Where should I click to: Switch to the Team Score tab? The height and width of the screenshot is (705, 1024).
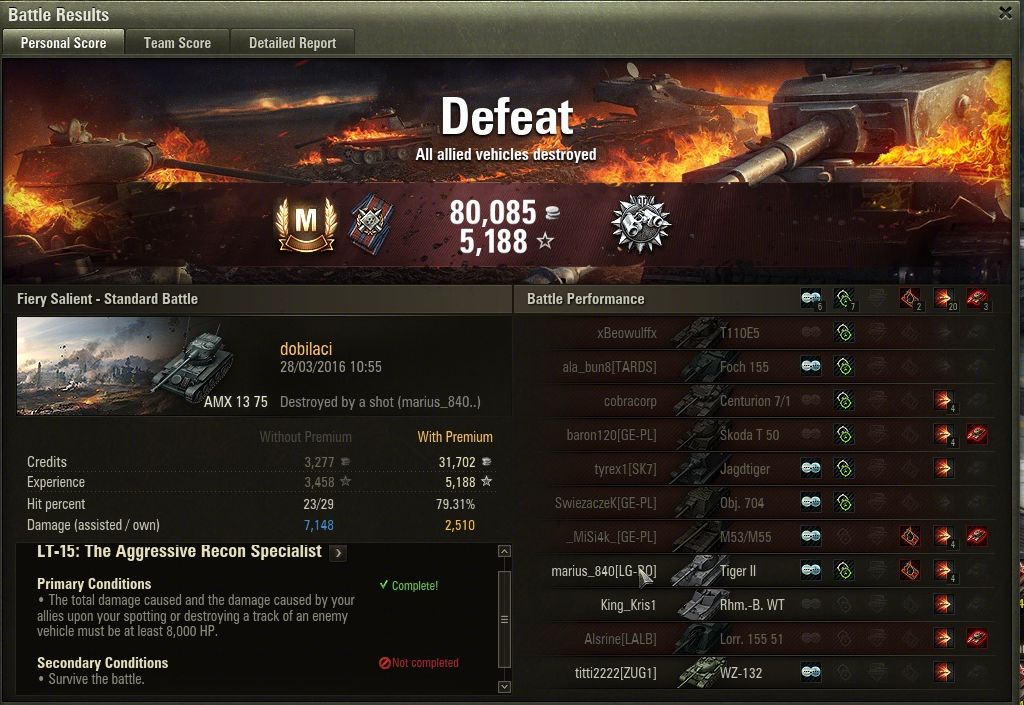(177, 43)
